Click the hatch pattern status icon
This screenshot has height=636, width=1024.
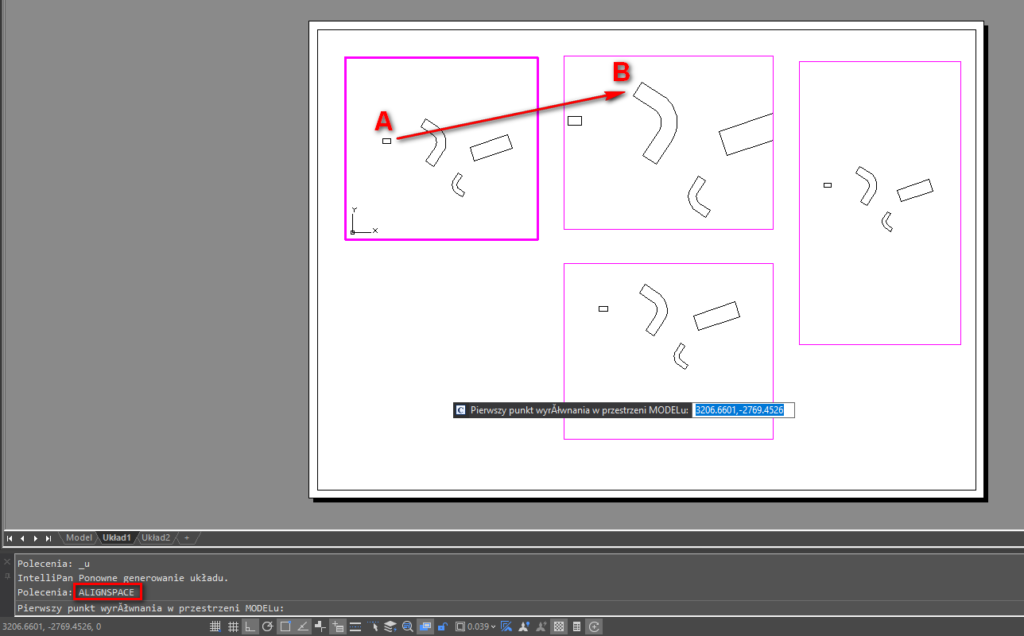pyautogui.click(x=559, y=627)
